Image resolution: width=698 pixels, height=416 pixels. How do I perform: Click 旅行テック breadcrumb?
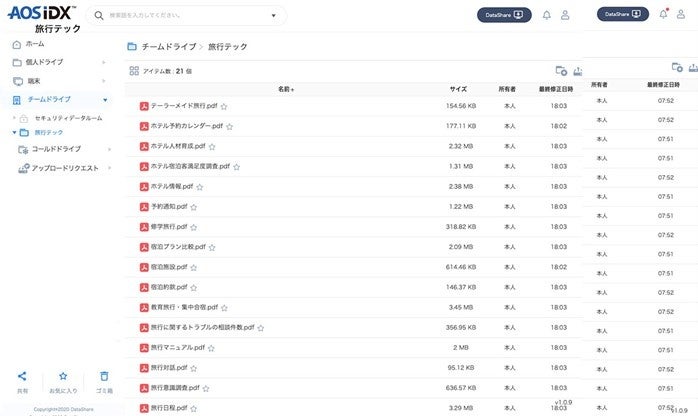pyautogui.click(x=227, y=47)
